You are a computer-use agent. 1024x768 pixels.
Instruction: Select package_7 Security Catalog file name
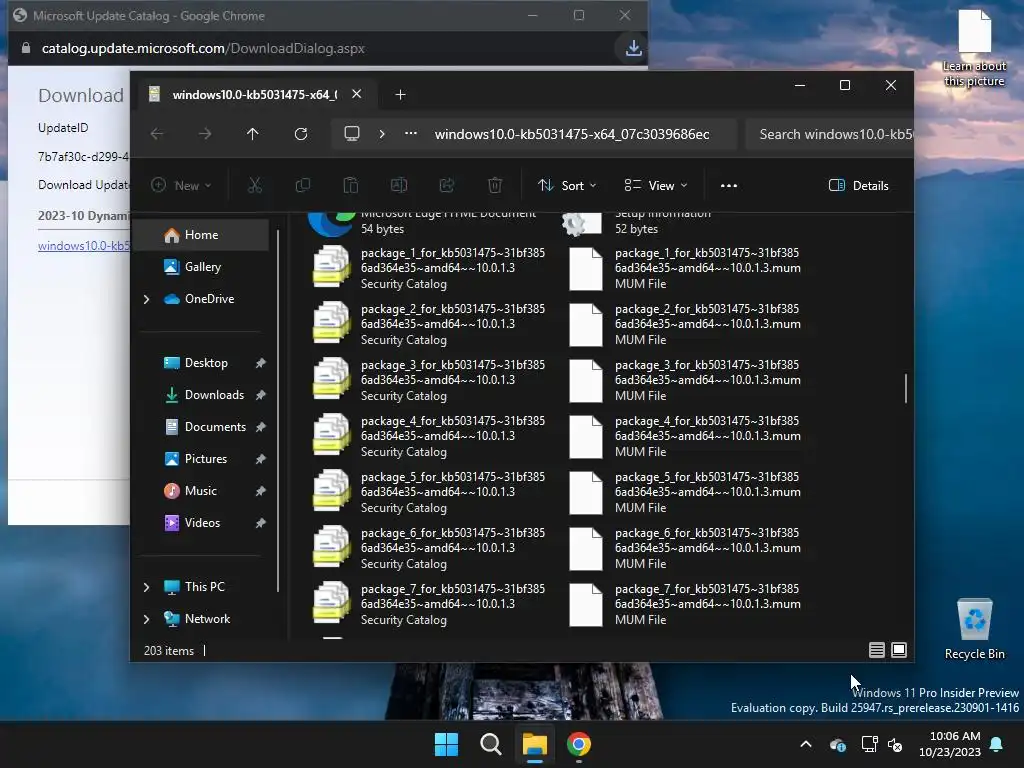pos(453,596)
